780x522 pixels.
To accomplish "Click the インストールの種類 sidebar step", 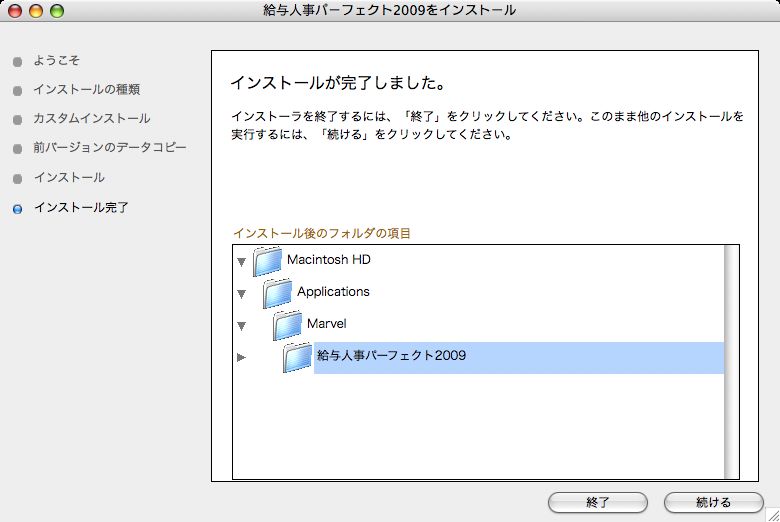I will tap(87, 89).
